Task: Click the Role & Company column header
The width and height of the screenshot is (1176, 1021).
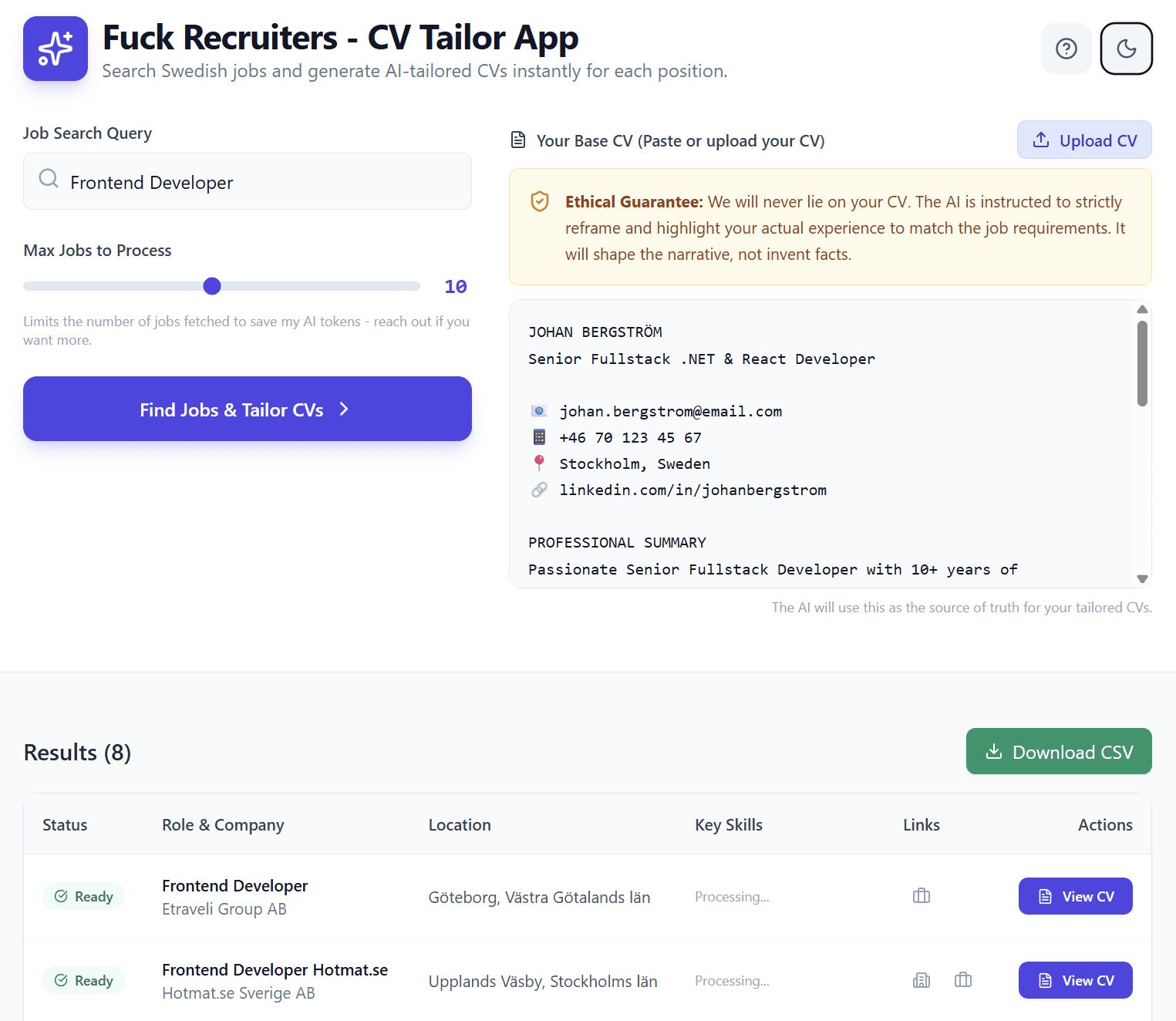Action: [223, 824]
